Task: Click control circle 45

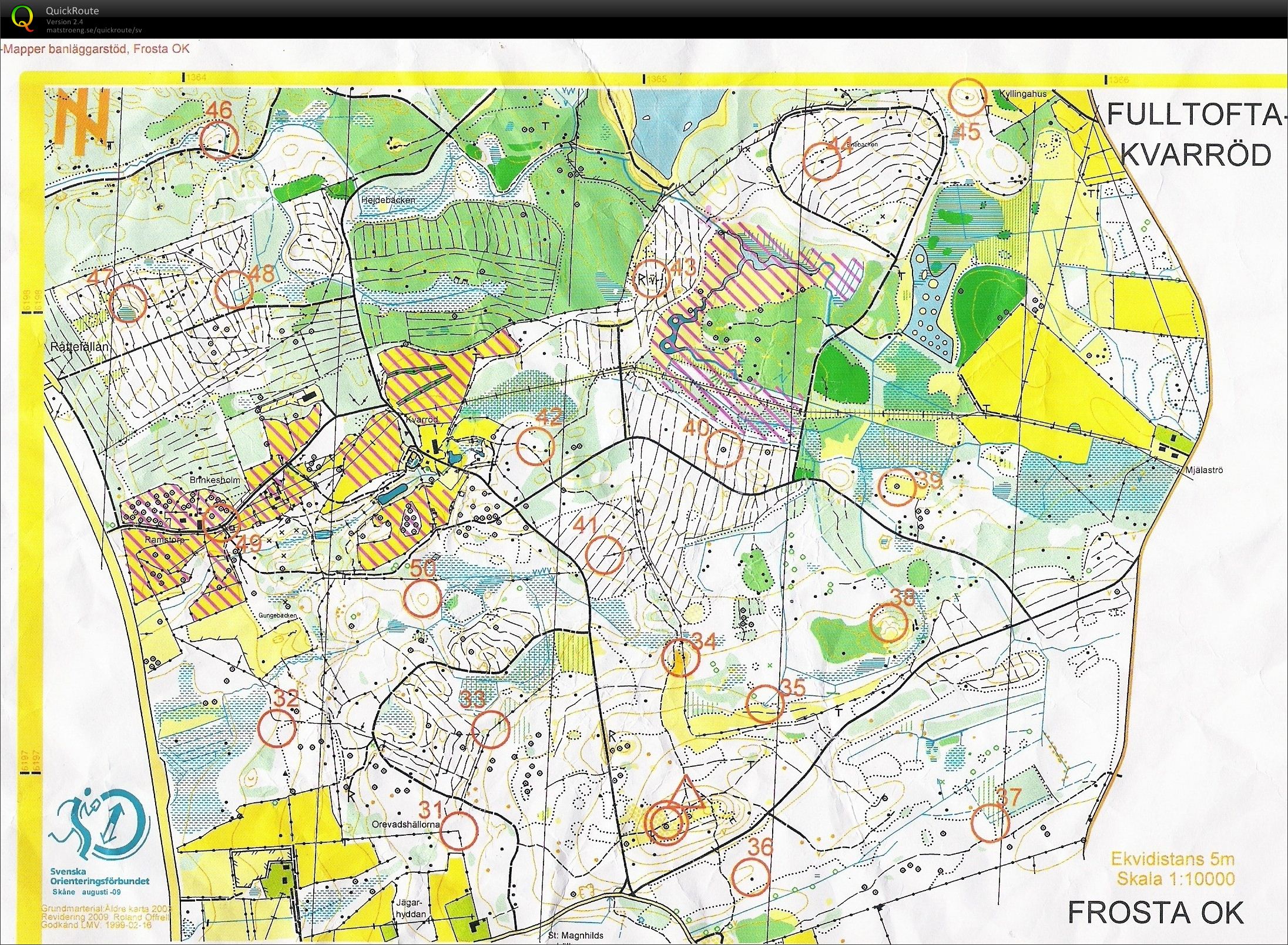Action: [967, 97]
